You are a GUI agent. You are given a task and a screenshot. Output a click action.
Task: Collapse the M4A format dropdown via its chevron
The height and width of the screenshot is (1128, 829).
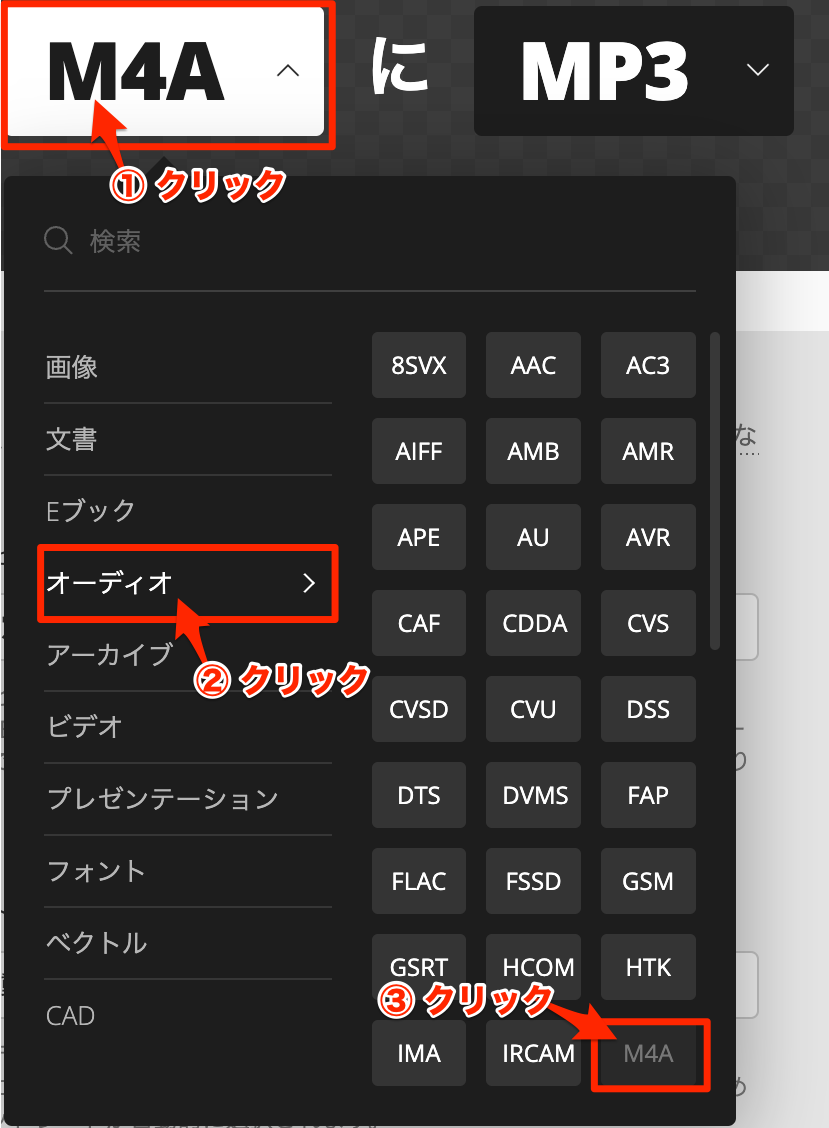click(288, 71)
